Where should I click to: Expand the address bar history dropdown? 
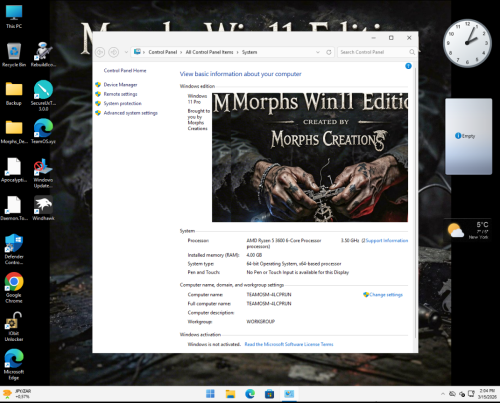point(318,52)
